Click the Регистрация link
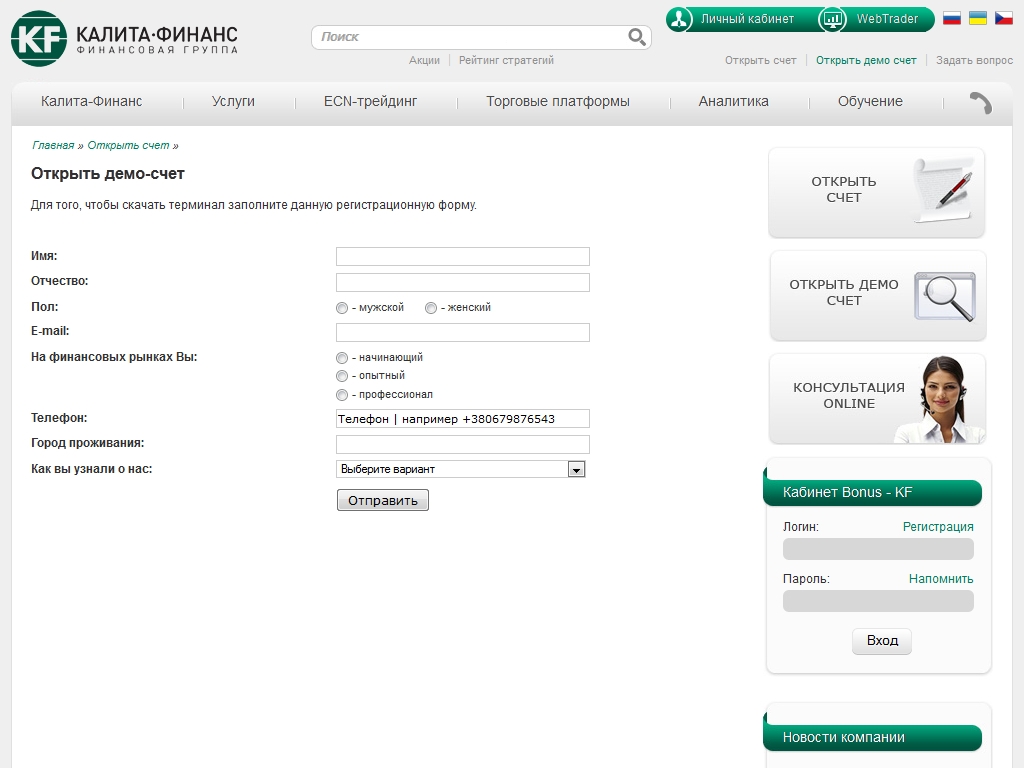Viewport: 1024px width, 768px height. (937, 527)
